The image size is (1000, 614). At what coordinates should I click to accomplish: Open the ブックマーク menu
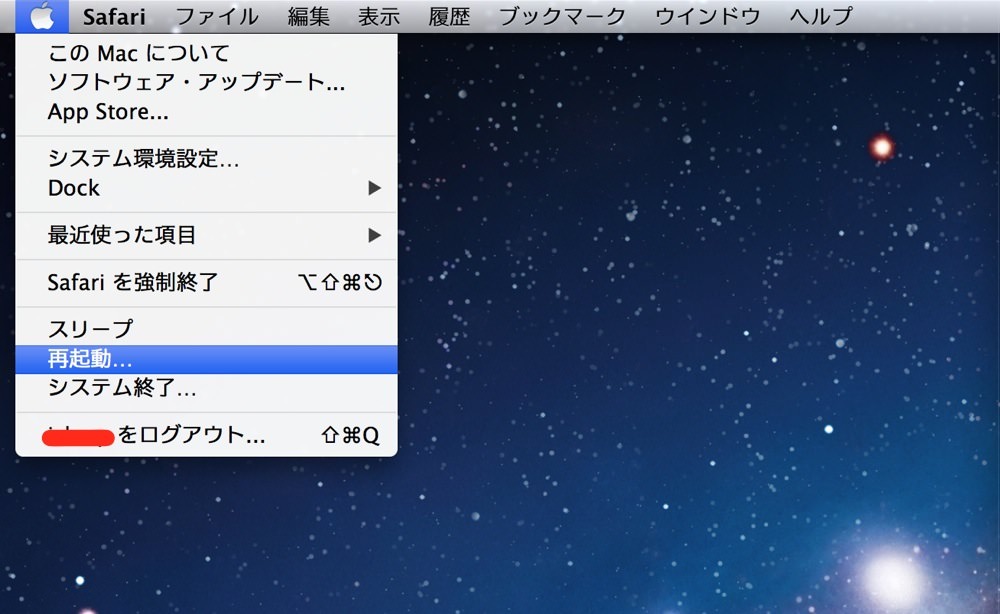tap(562, 17)
